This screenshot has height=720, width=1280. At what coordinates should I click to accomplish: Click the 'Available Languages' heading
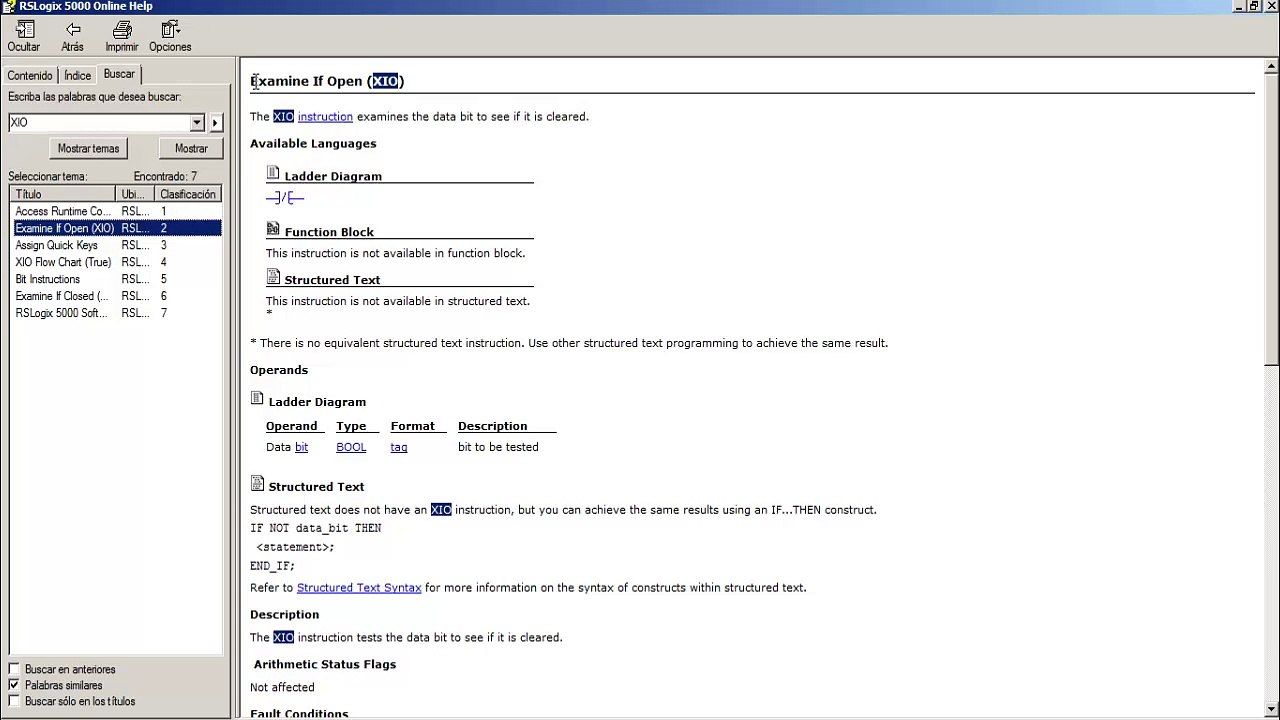(x=313, y=144)
